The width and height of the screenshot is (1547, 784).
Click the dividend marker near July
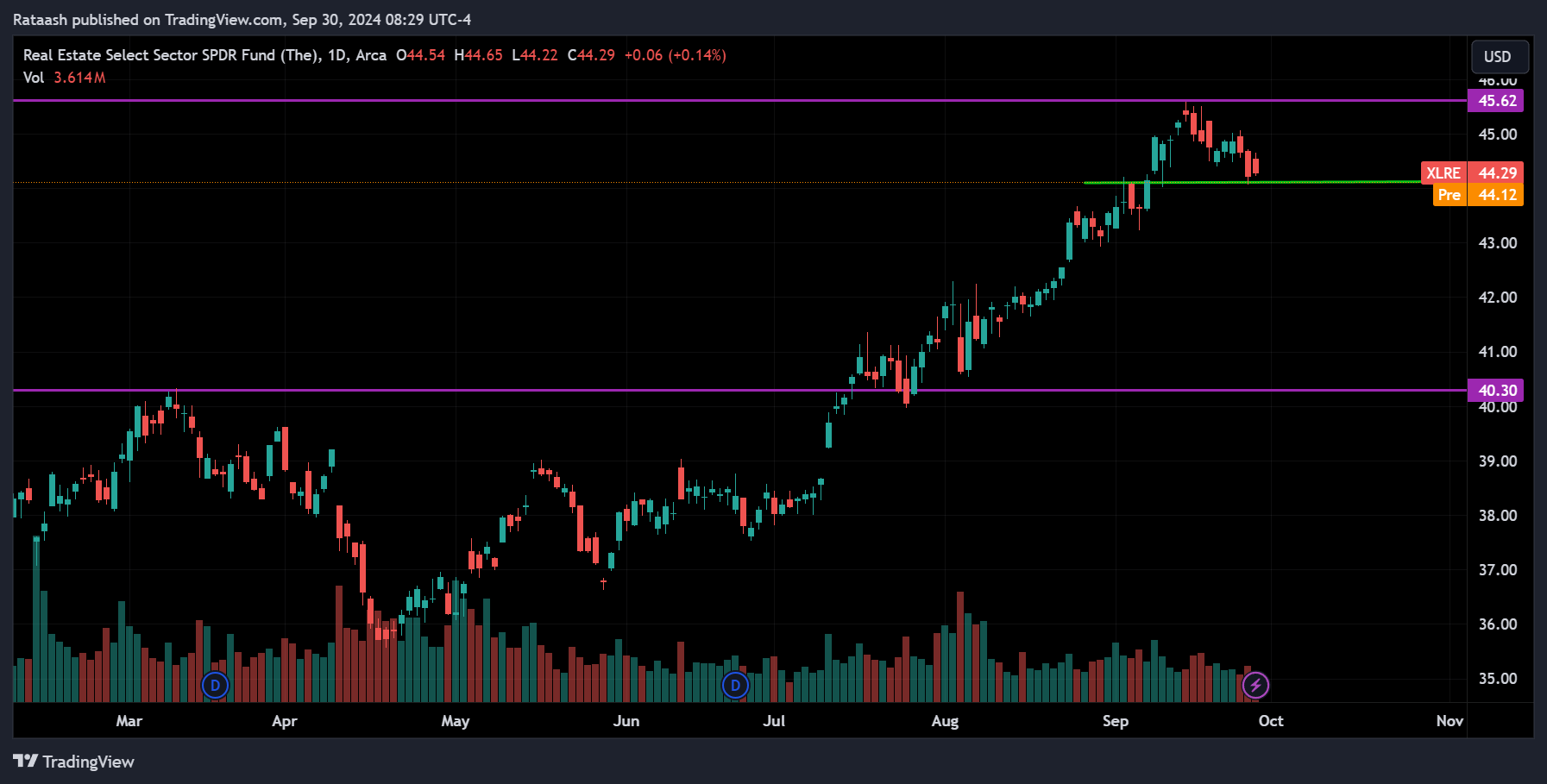[x=735, y=686]
